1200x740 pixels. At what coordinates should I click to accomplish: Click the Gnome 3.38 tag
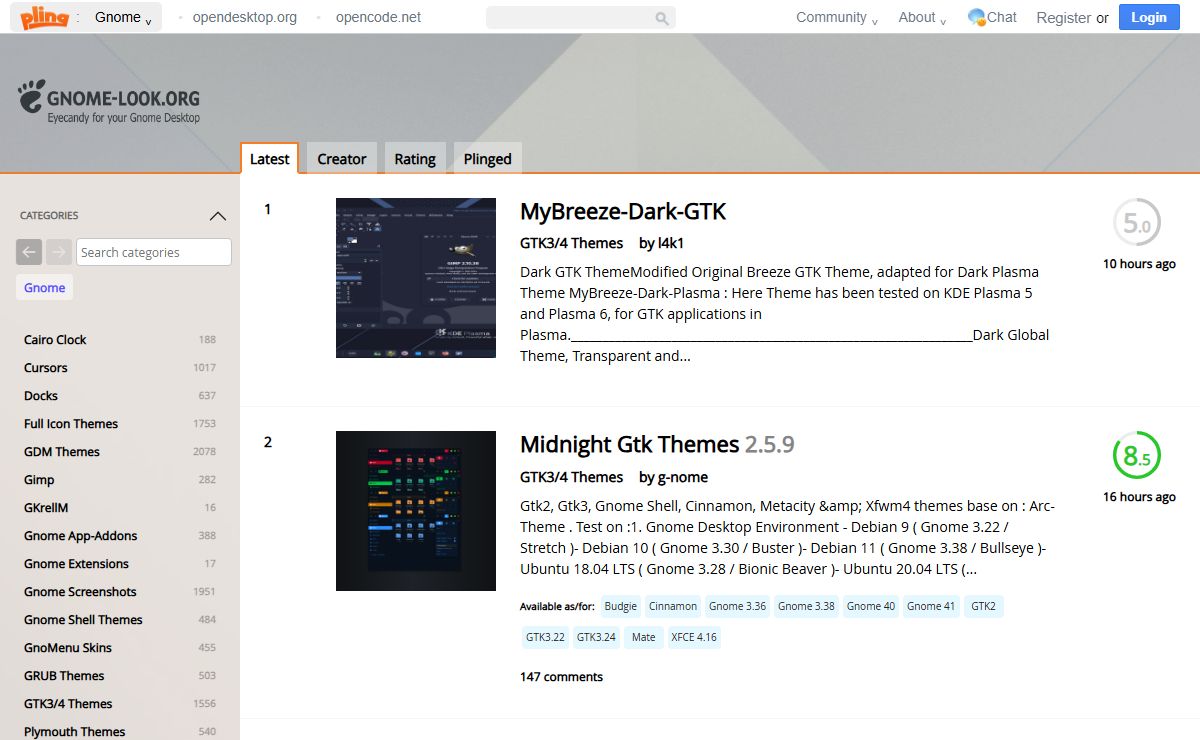point(806,606)
